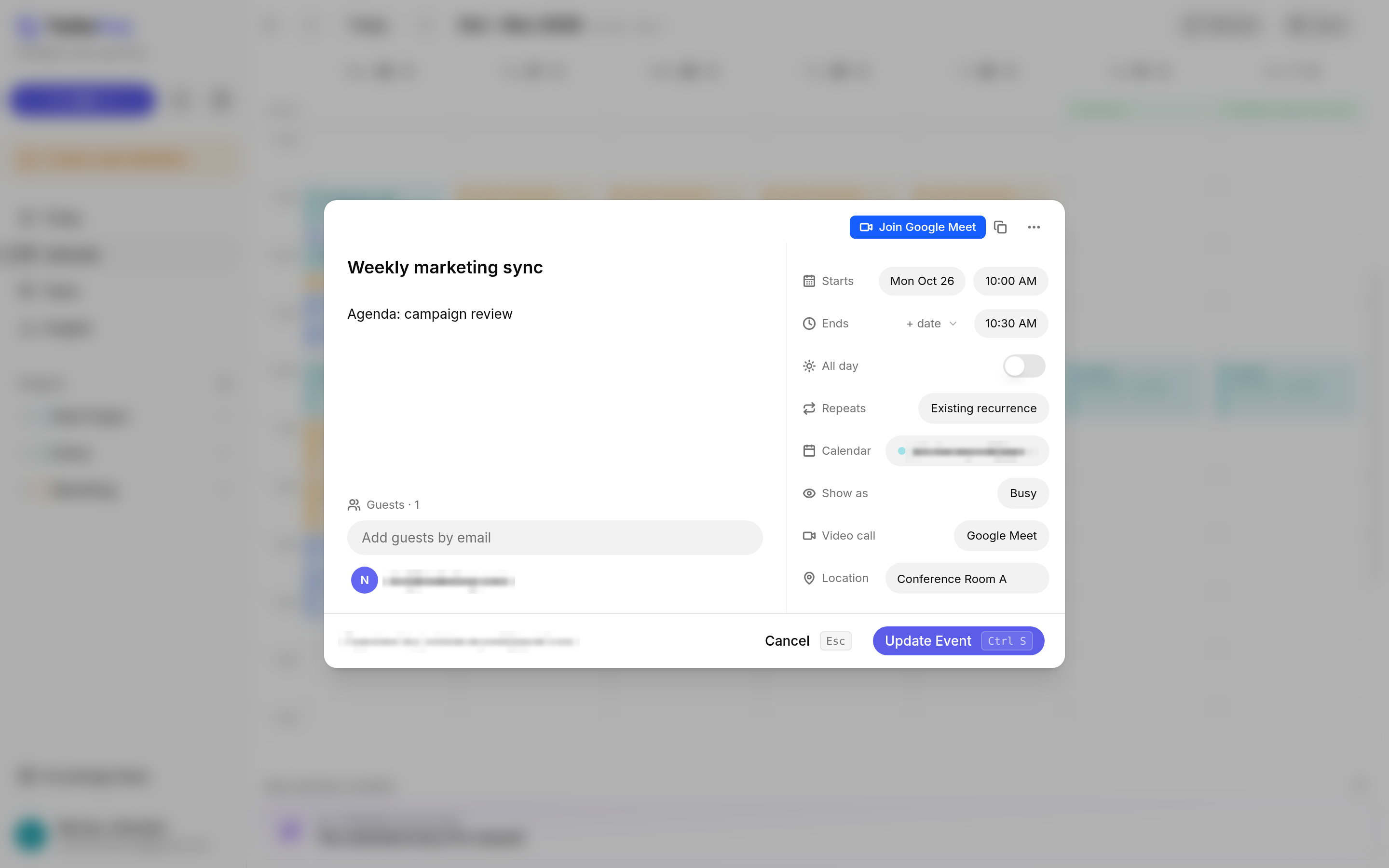Viewport: 1389px width, 868px height.
Task: Click the Repeats loop icon
Action: point(809,409)
